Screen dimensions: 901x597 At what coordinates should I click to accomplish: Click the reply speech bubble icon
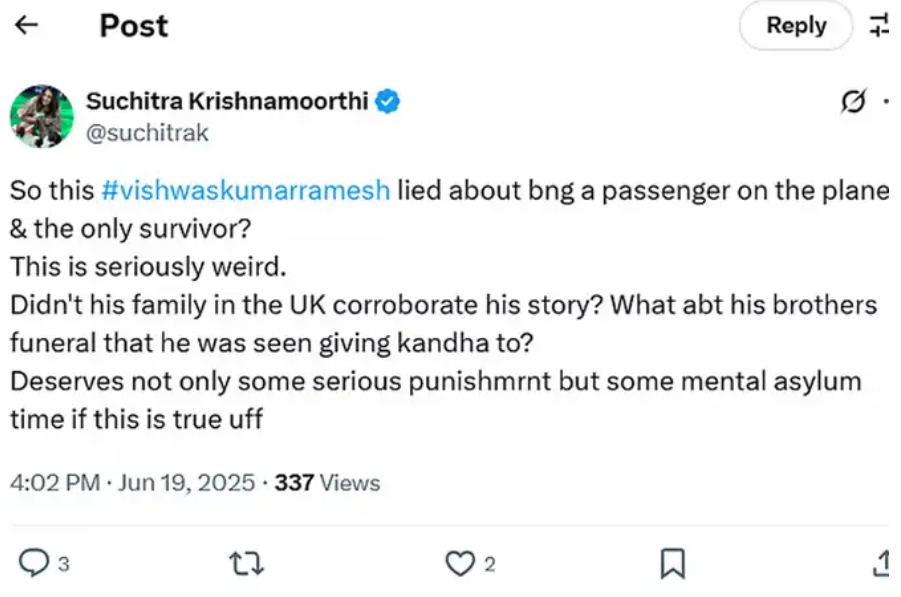tap(35, 565)
